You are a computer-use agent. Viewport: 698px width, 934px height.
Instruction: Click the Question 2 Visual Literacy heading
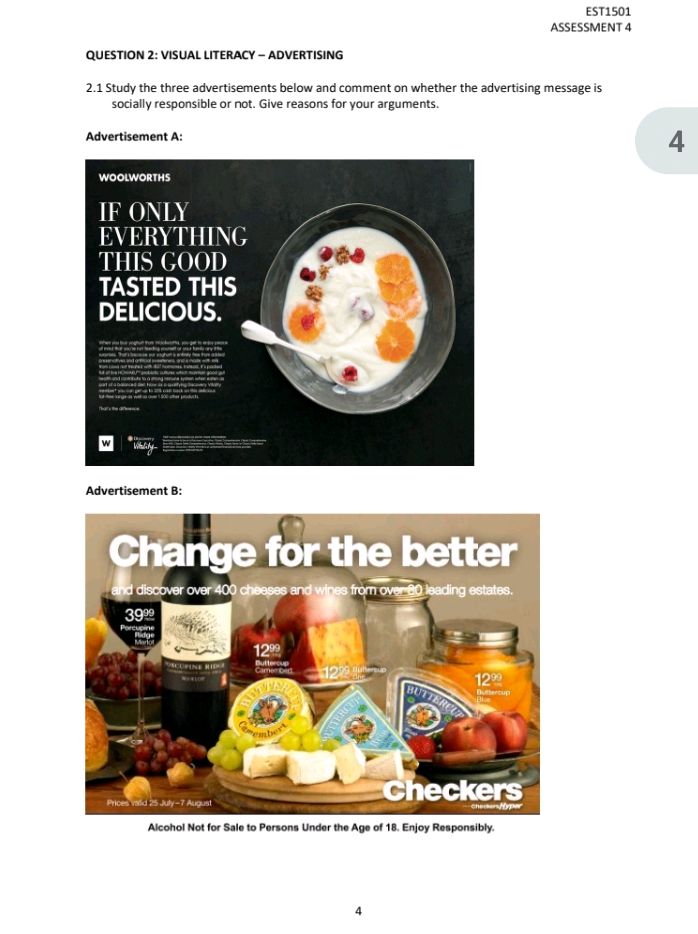coord(214,55)
